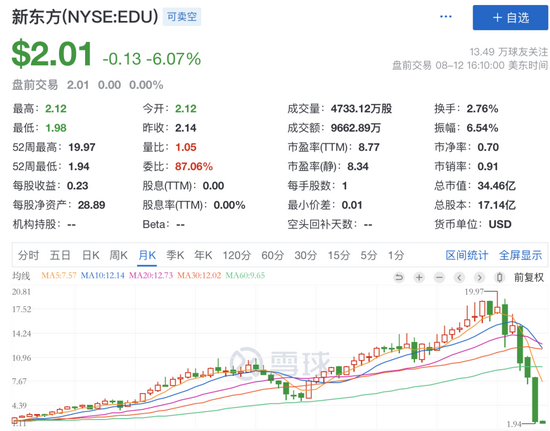Viewport: 550px width, 431px height.
Task: Reset chart with the undo arrow icon
Action: click(x=399, y=277)
